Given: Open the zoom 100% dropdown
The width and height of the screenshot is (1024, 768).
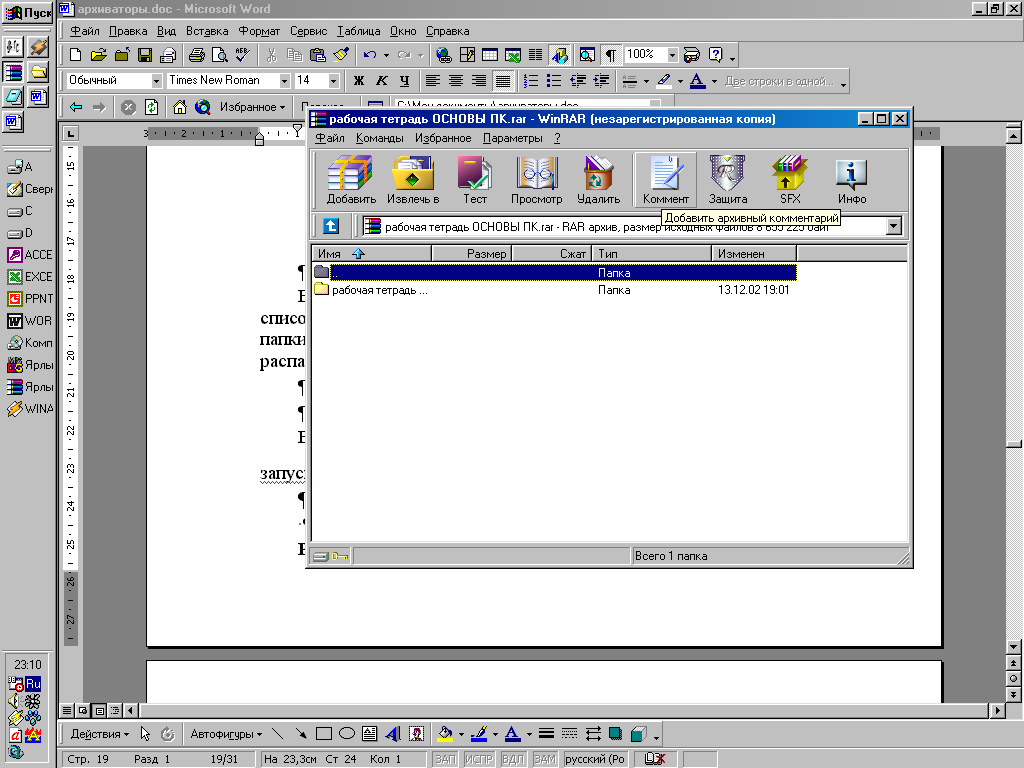Looking at the screenshot, I should pyautogui.click(x=672, y=55).
